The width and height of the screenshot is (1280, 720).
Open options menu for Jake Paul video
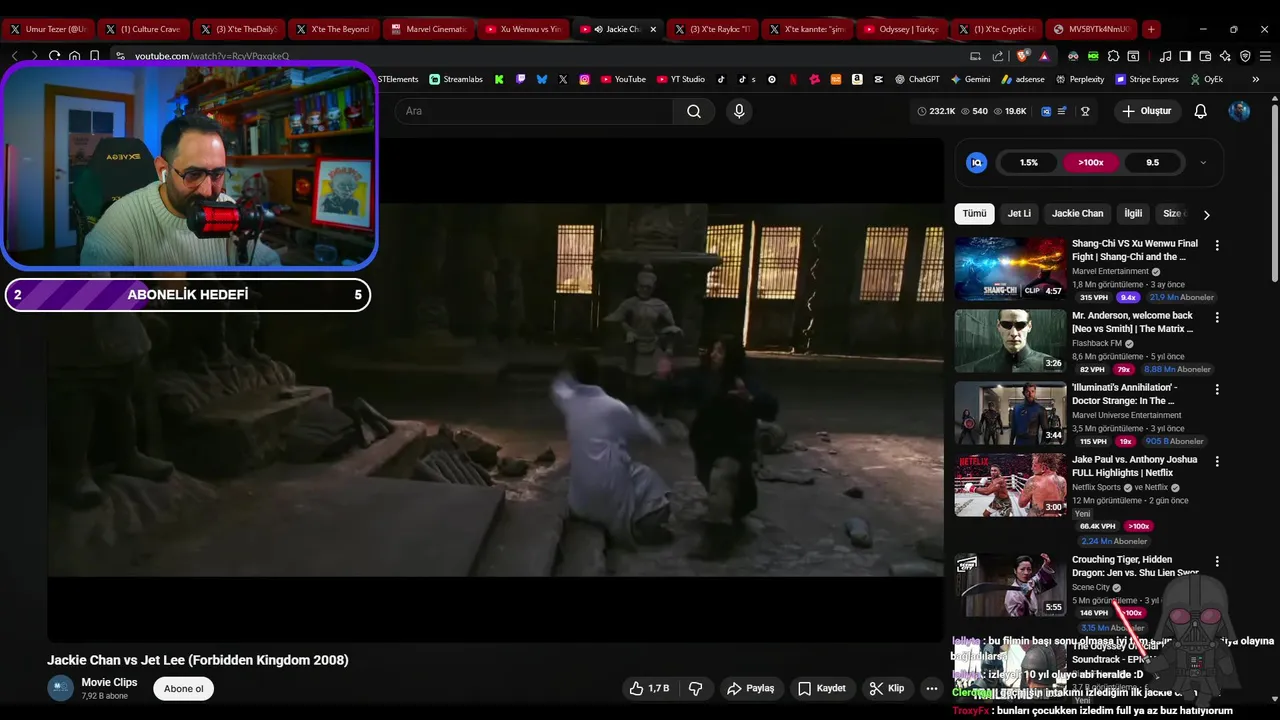tap(1217, 461)
